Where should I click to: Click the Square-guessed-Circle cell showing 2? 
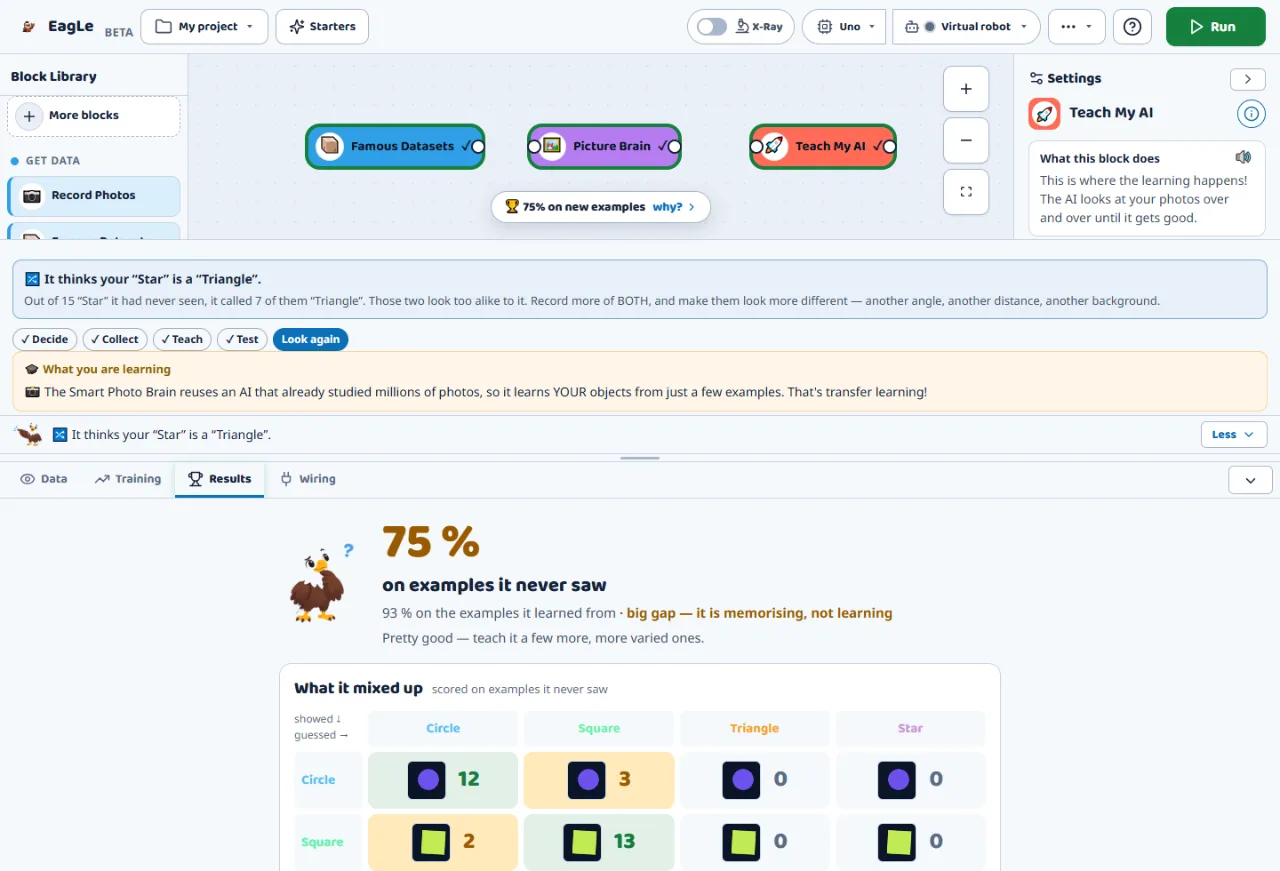coord(443,842)
